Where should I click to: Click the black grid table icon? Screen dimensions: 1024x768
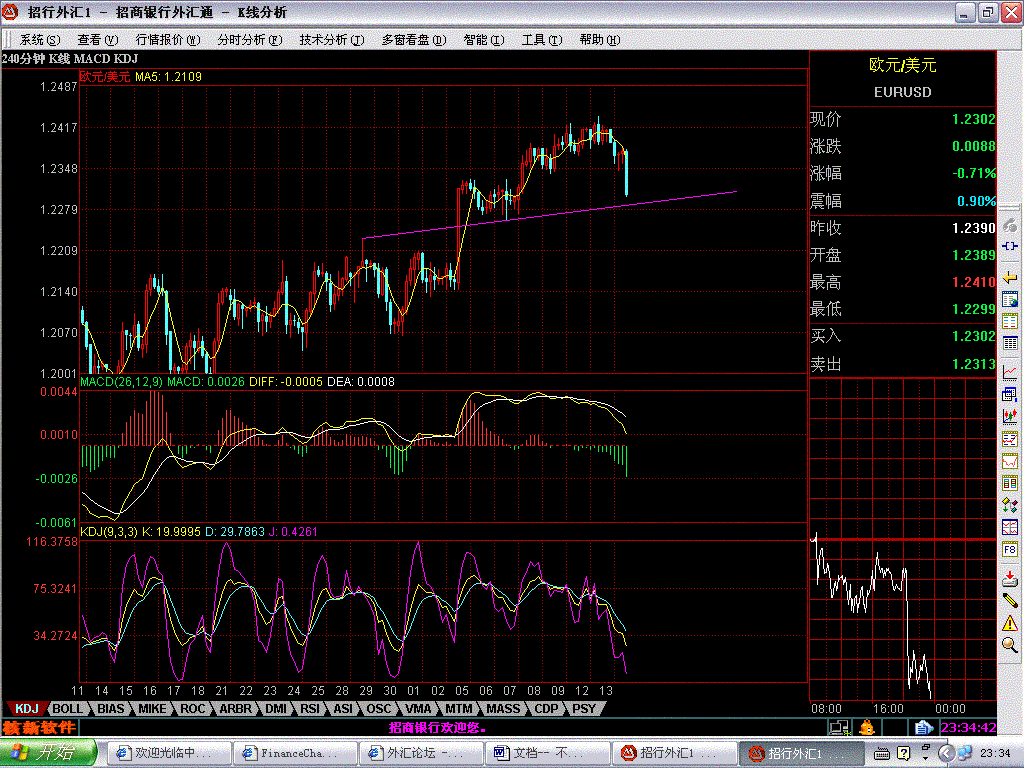click(x=1010, y=343)
